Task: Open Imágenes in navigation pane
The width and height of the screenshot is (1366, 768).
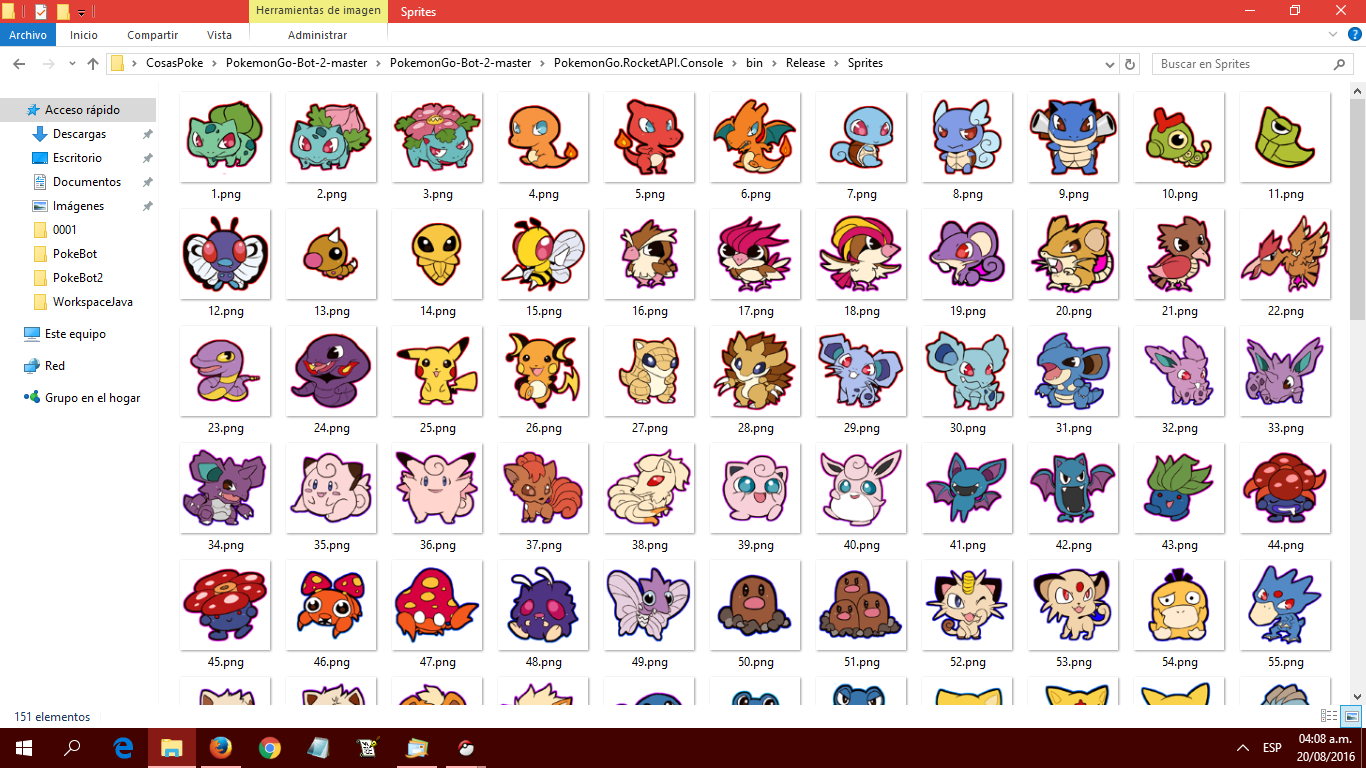Action: click(x=78, y=206)
